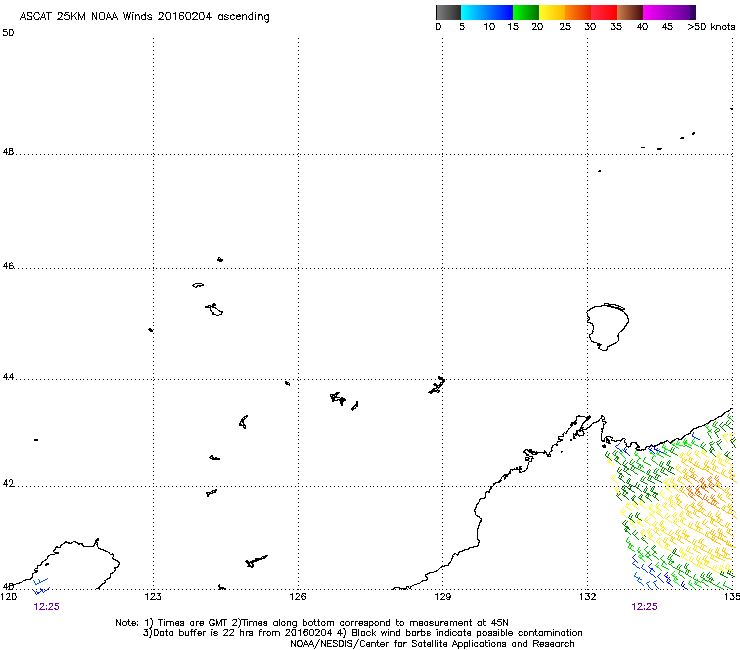The image size is (740, 650).
Task: Click the '0' label under the color scale
Action: pyautogui.click(x=438, y=27)
